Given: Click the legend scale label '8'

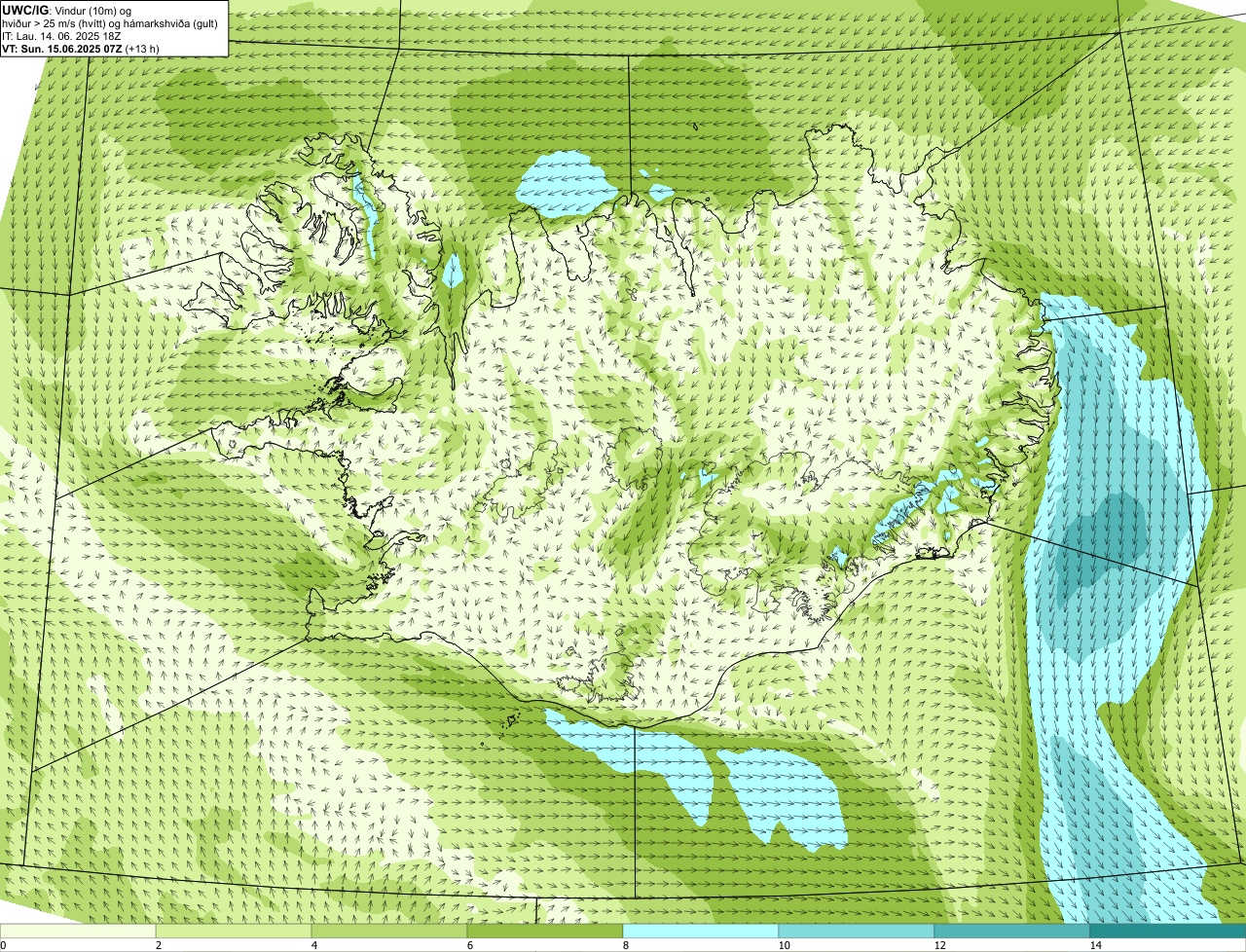Looking at the screenshot, I should (x=625, y=945).
